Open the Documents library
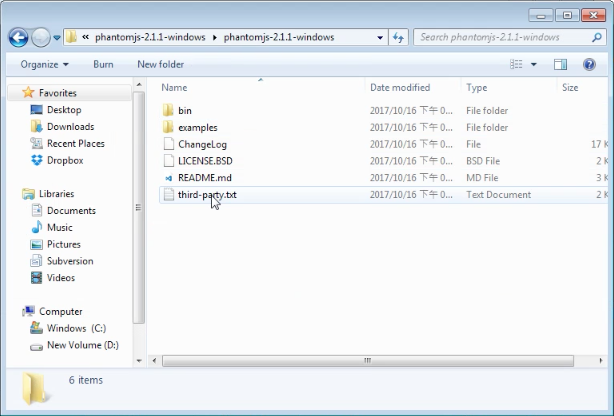The height and width of the screenshot is (416, 614). (71, 210)
